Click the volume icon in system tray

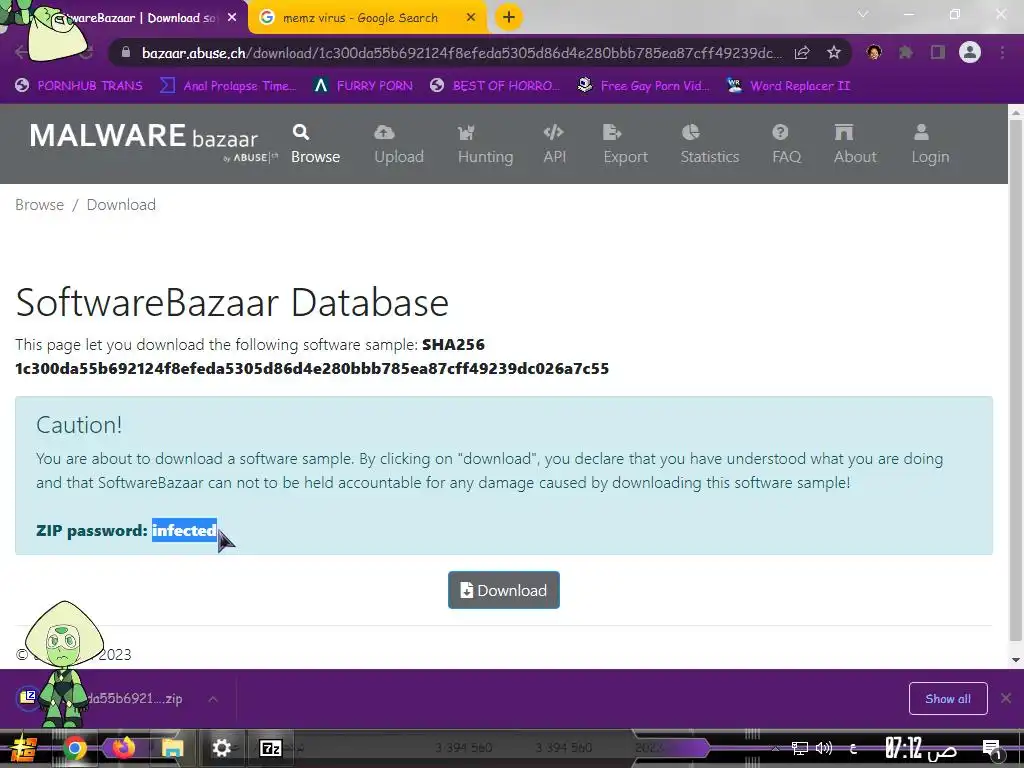tap(824, 748)
